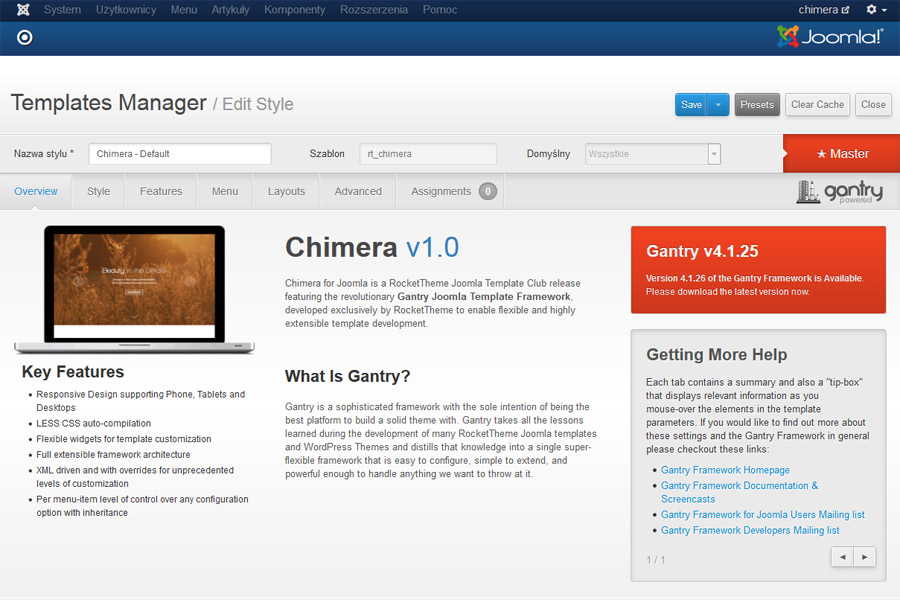Open the Menu menu in top bar
The image size is (900, 600).
point(184,10)
